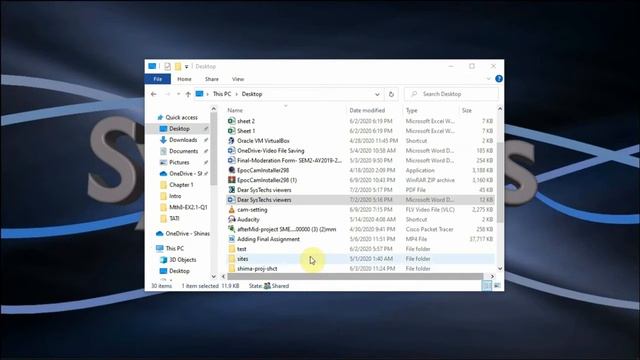640x360 pixels.
Task: Select the Final-Moderation Form Word document icon
Action: (231, 160)
